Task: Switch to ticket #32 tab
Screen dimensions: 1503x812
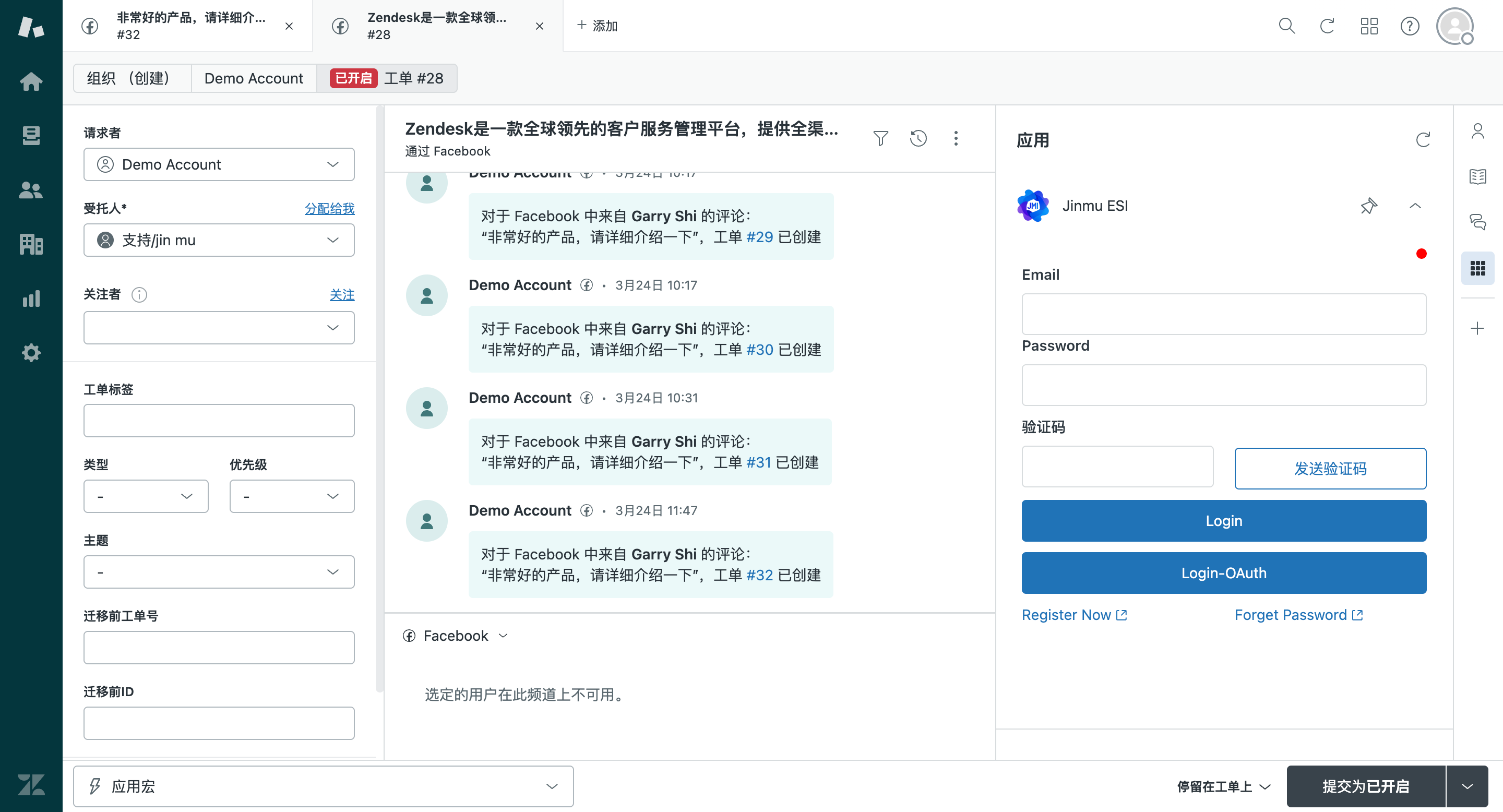Action: (187, 26)
